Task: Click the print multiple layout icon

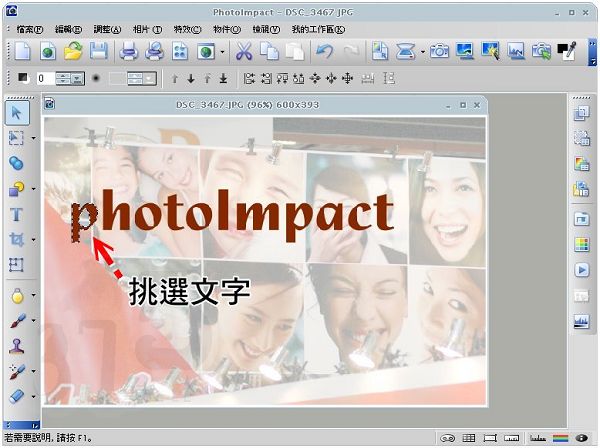Action: click(180, 51)
